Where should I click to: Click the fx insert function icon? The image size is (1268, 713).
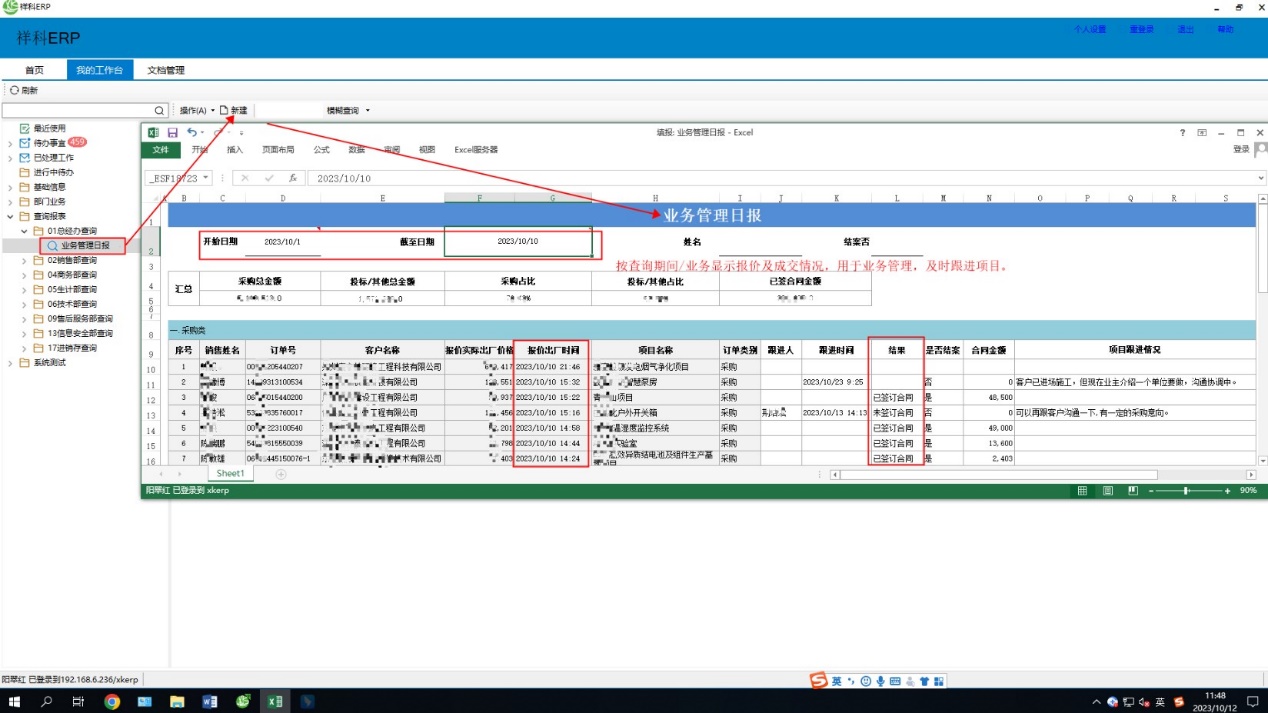[x=293, y=178]
